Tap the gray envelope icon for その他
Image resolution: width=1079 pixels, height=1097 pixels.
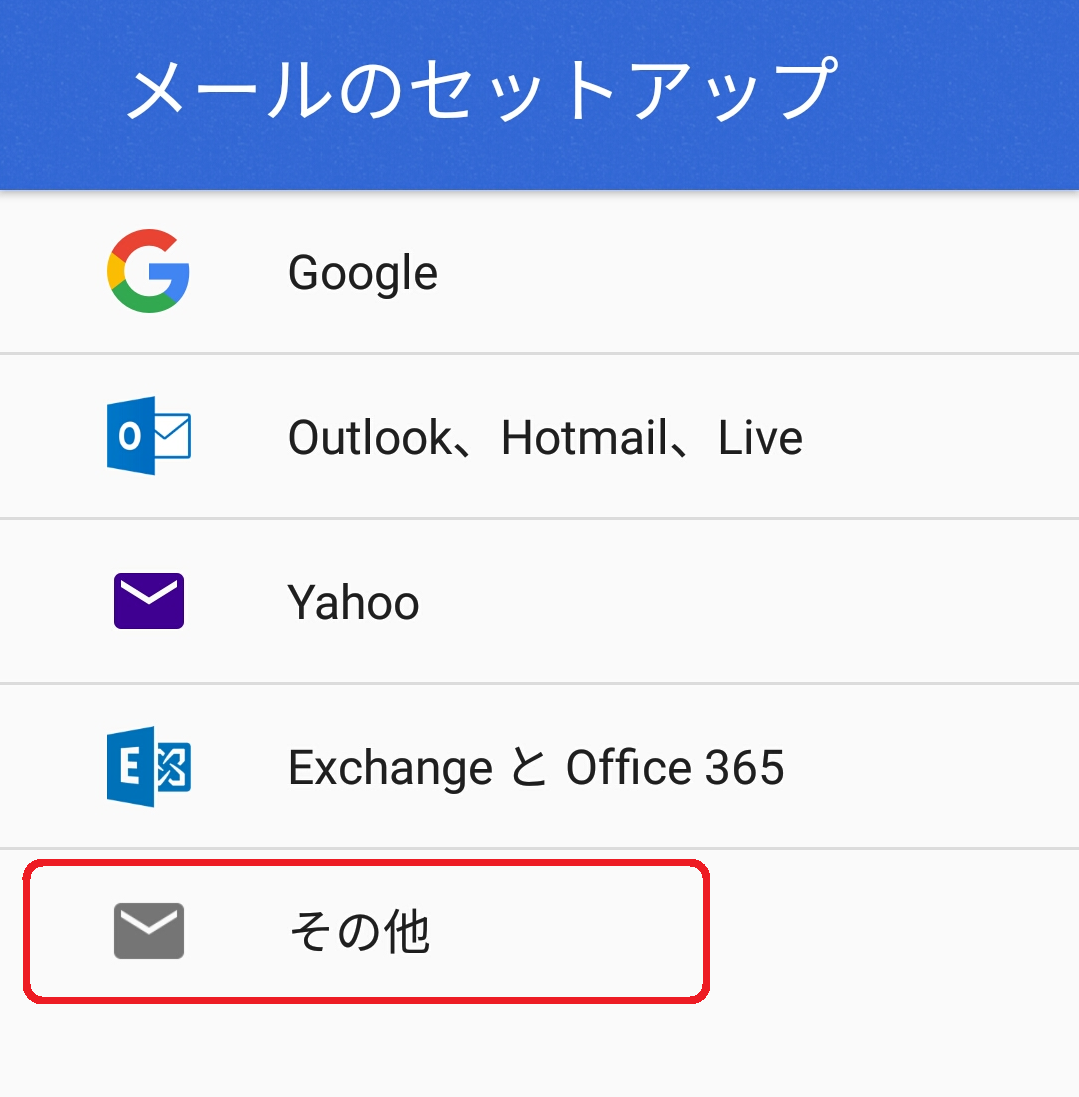tap(148, 931)
